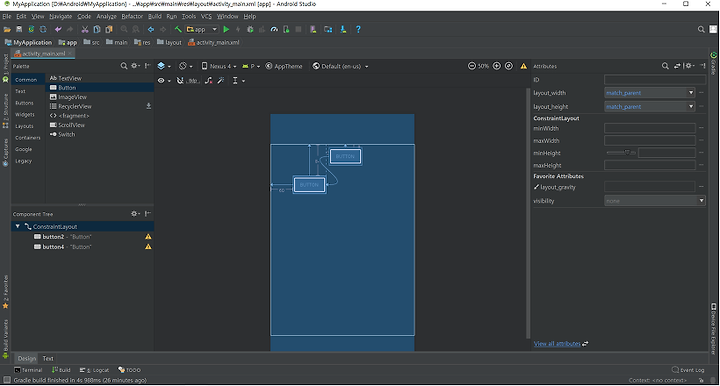This screenshot has height=386, width=720.
Task: Click the Make Project hammer icon
Action: pyautogui.click(x=178, y=29)
